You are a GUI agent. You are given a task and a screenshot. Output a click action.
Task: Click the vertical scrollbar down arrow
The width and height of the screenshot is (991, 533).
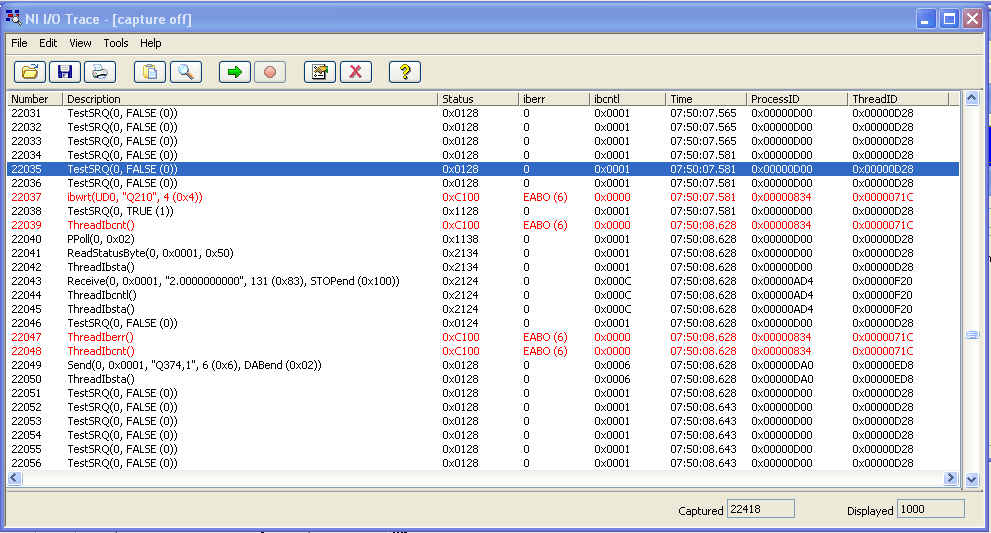click(x=971, y=479)
